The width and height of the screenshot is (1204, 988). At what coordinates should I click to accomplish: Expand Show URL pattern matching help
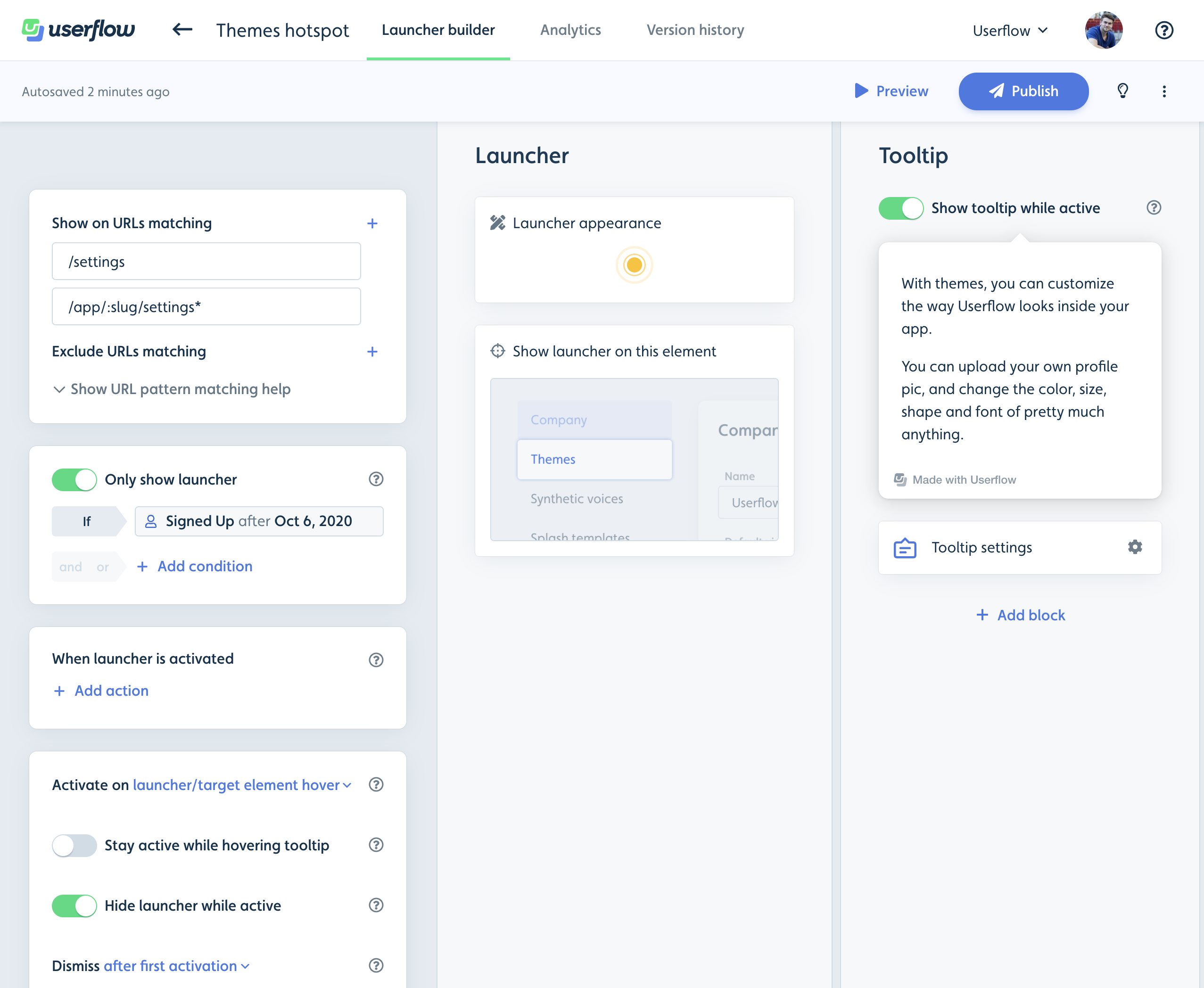(x=171, y=389)
